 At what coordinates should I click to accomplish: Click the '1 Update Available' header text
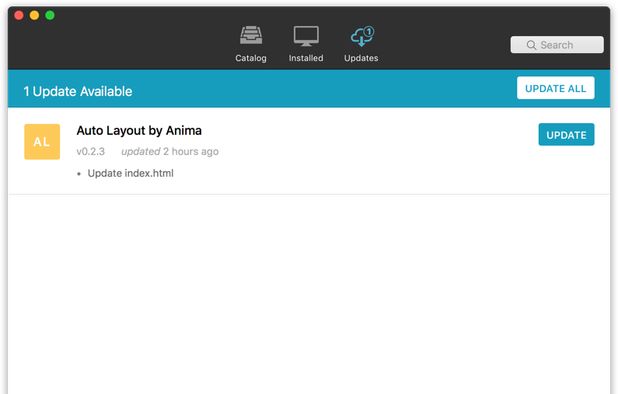[x=78, y=91]
